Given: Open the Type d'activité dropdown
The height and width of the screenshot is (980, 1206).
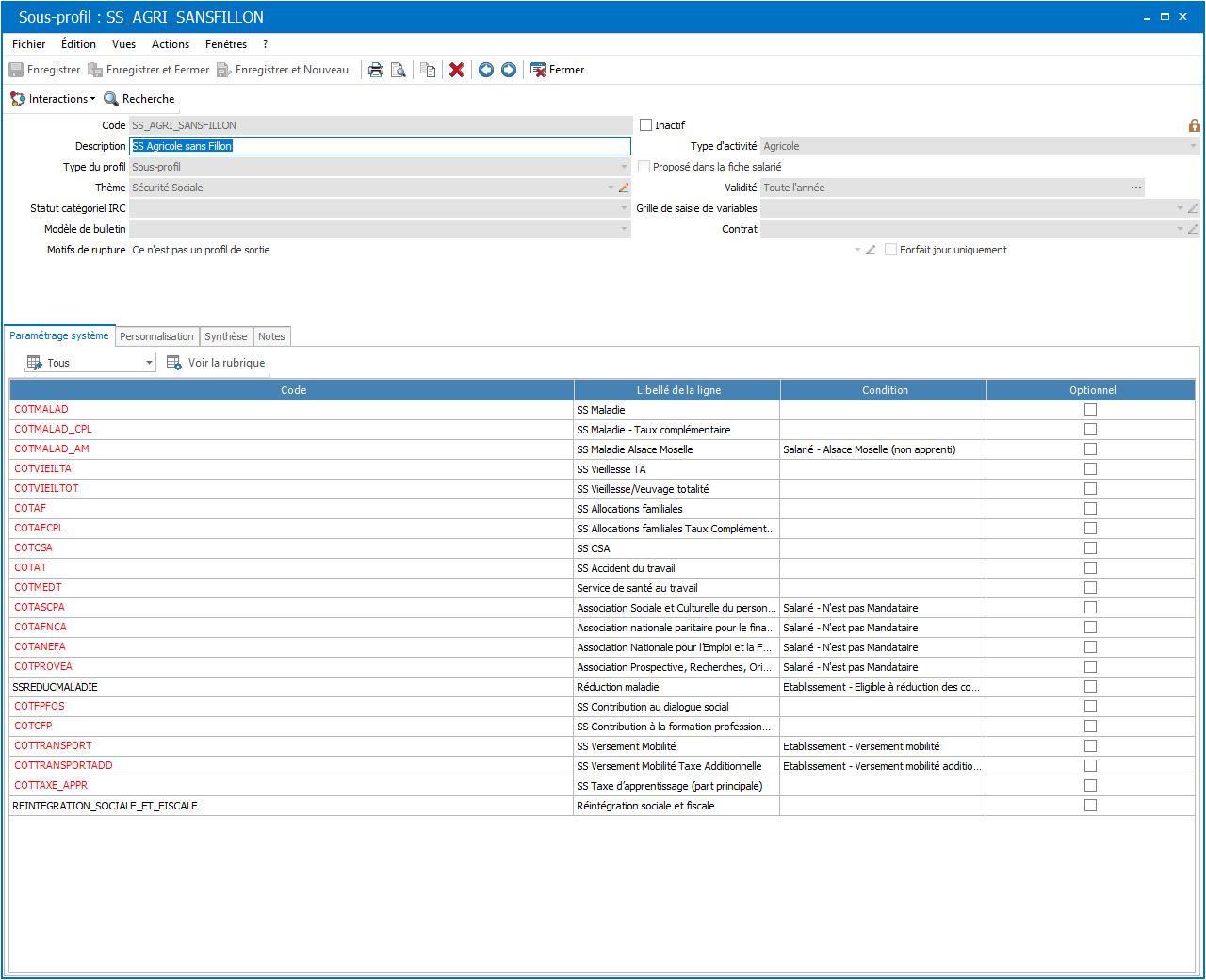Looking at the screenshot, I should coord(1193,146).
